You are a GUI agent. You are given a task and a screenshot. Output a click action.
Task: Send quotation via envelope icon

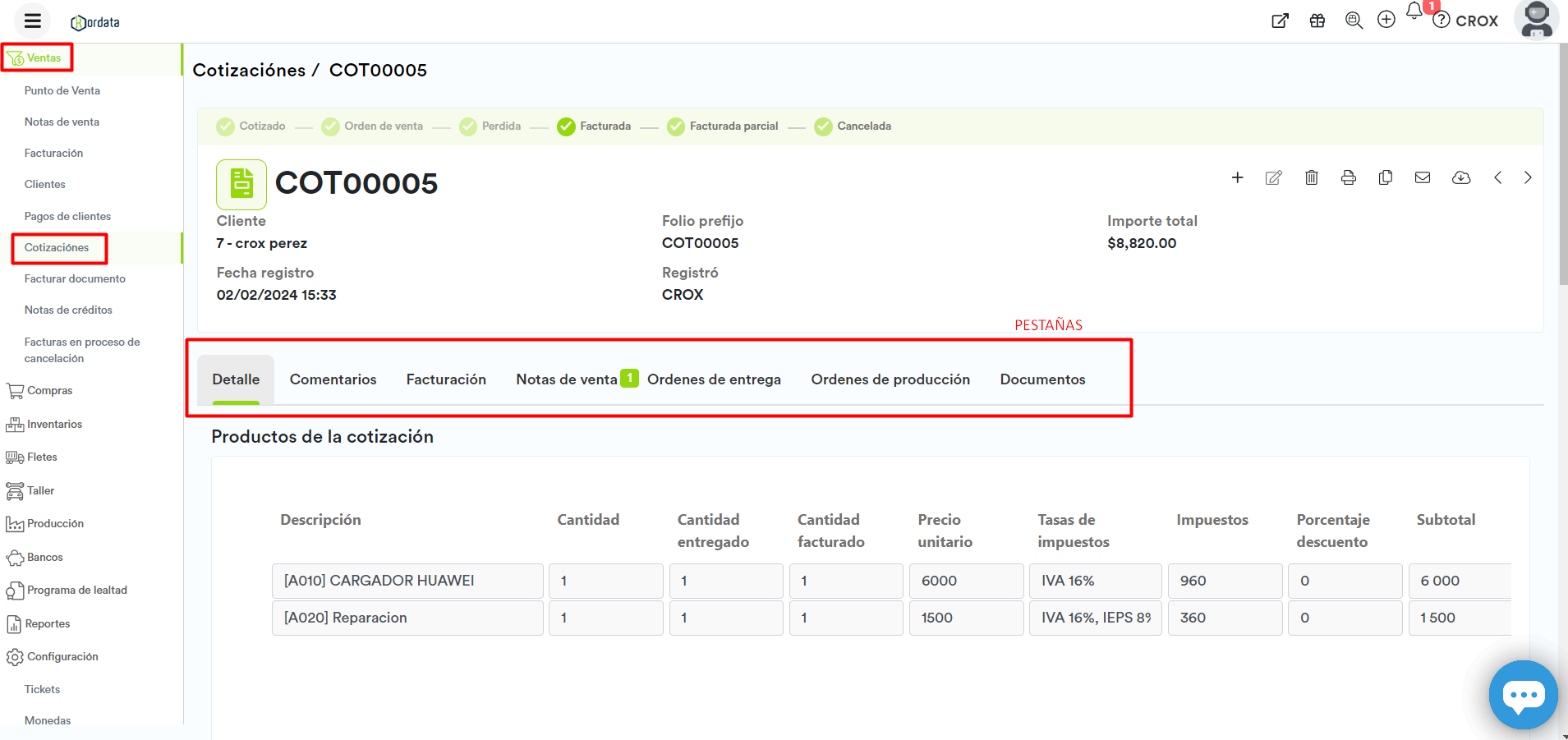pyautogui.click(x=1423, y=178)
